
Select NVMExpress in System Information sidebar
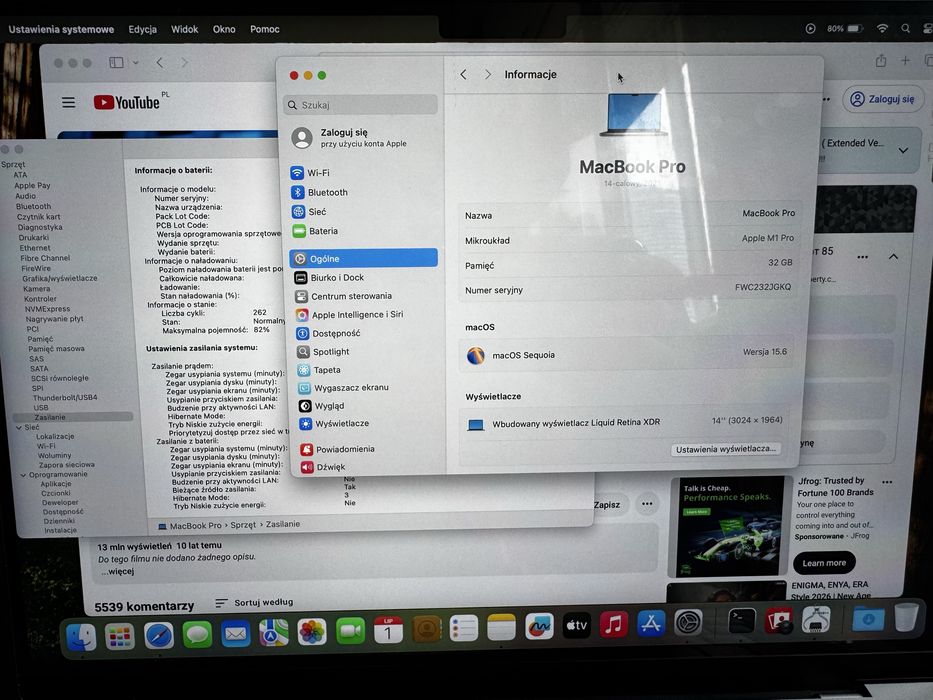click(47, 309)
